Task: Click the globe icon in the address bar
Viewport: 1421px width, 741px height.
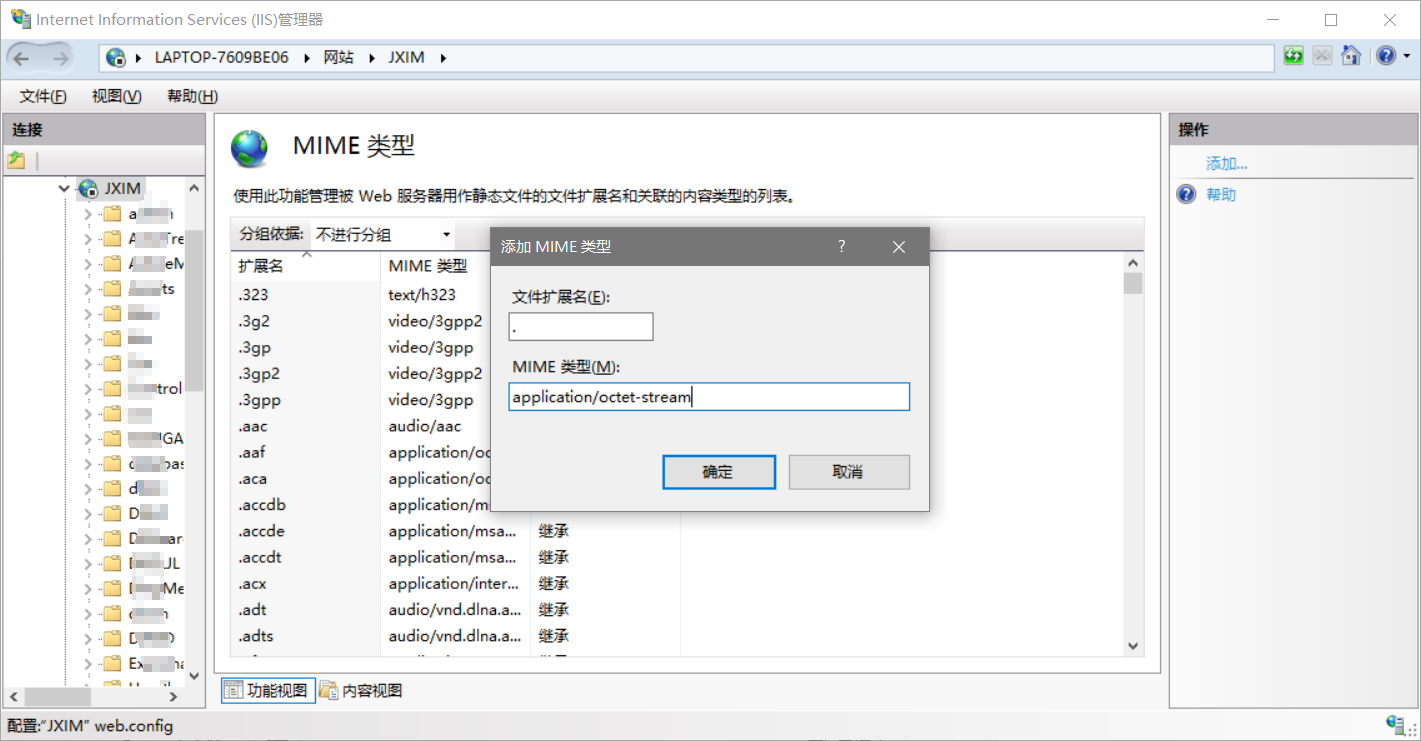Action: pos(116,58)
